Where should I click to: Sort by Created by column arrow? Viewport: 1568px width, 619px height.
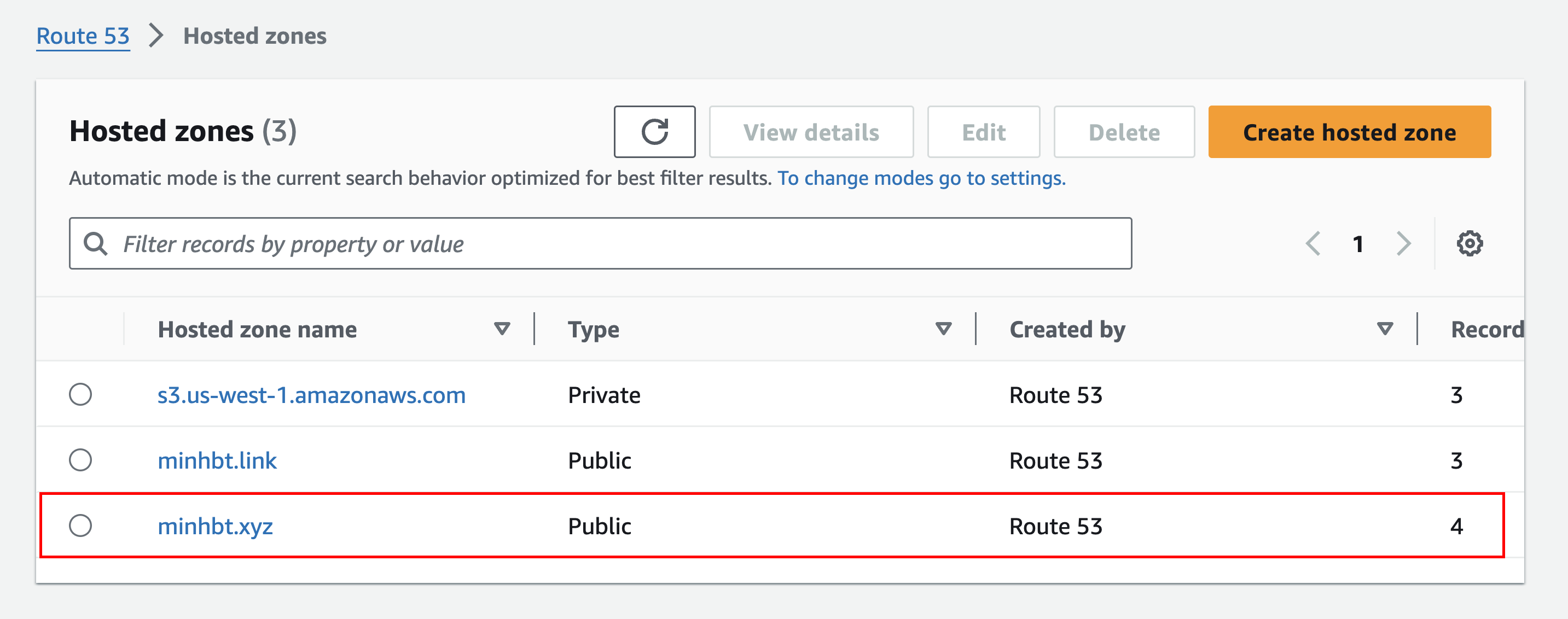(x=1385, y=329)
